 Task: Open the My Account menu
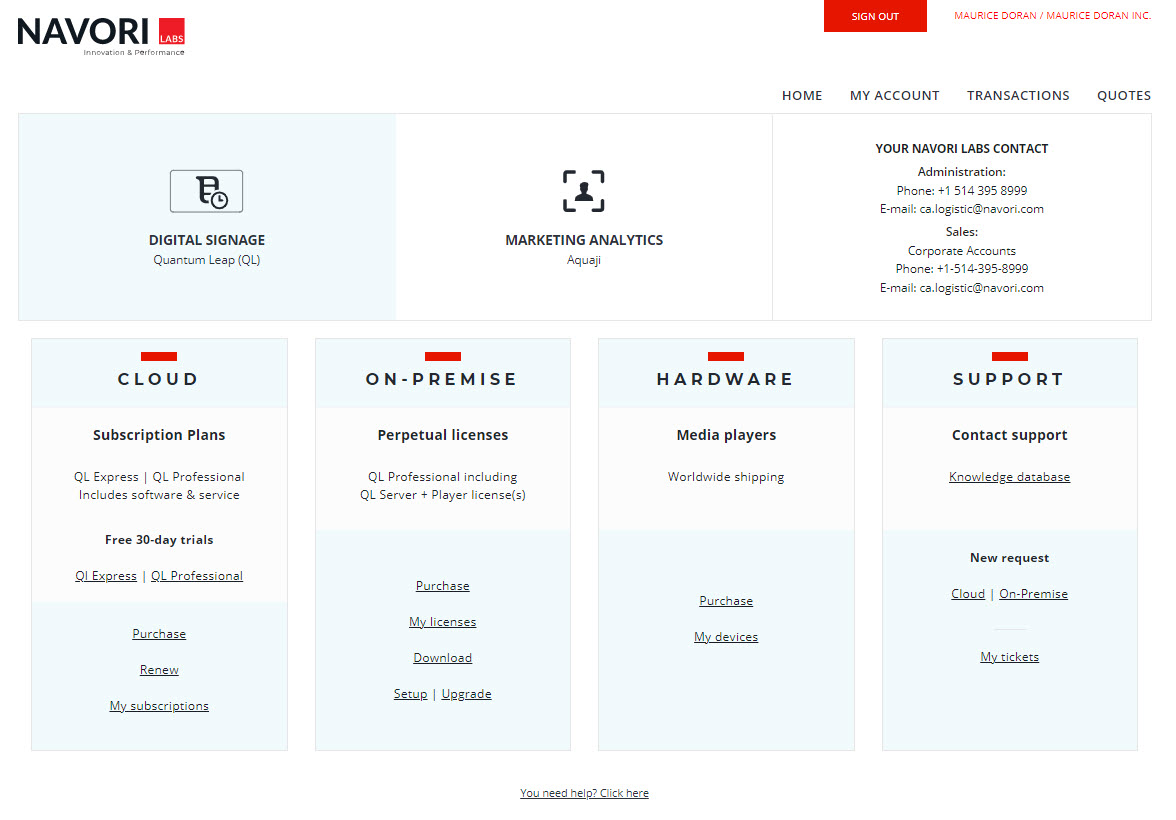coord(894,95)
